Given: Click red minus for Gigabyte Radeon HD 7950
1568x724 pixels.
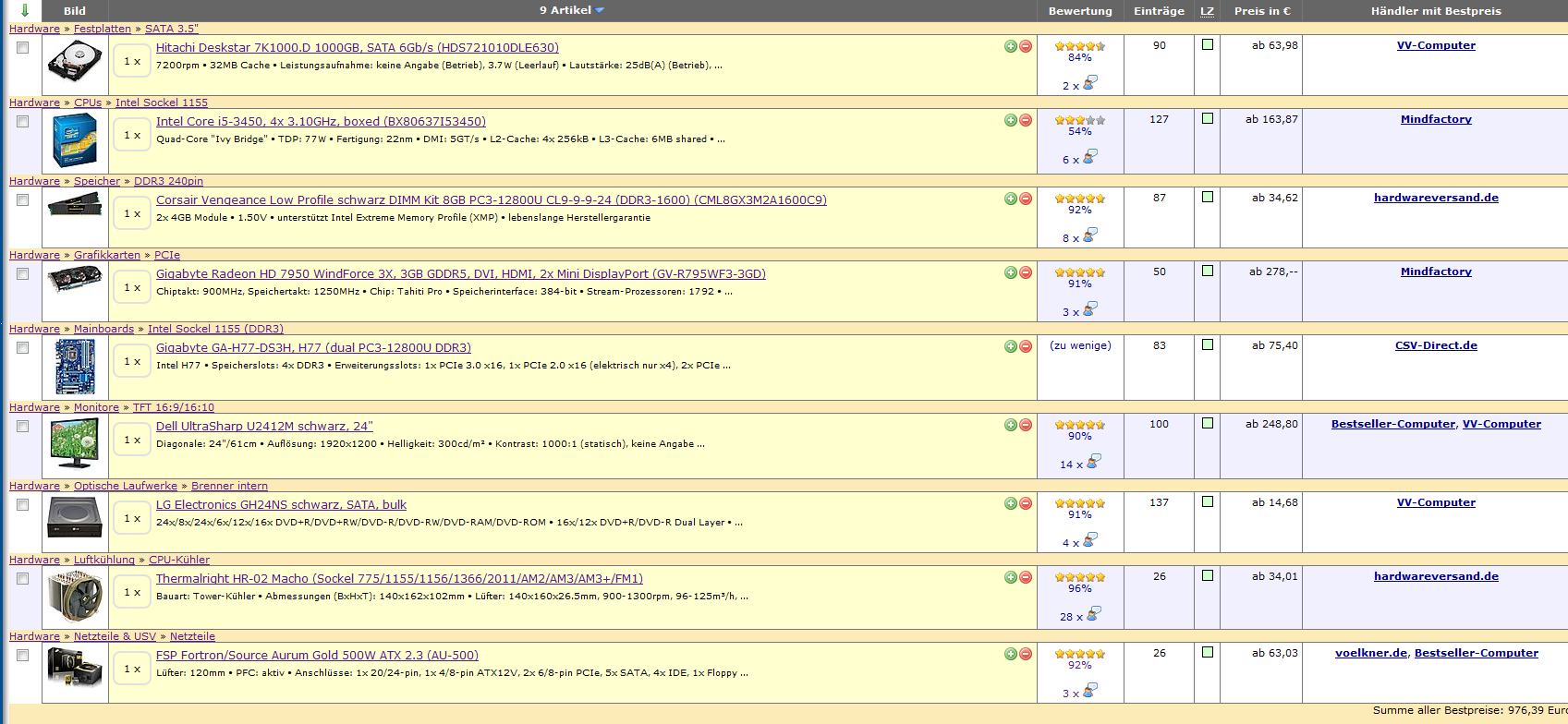Looking at the screenshot, I should click(1026, 272).
